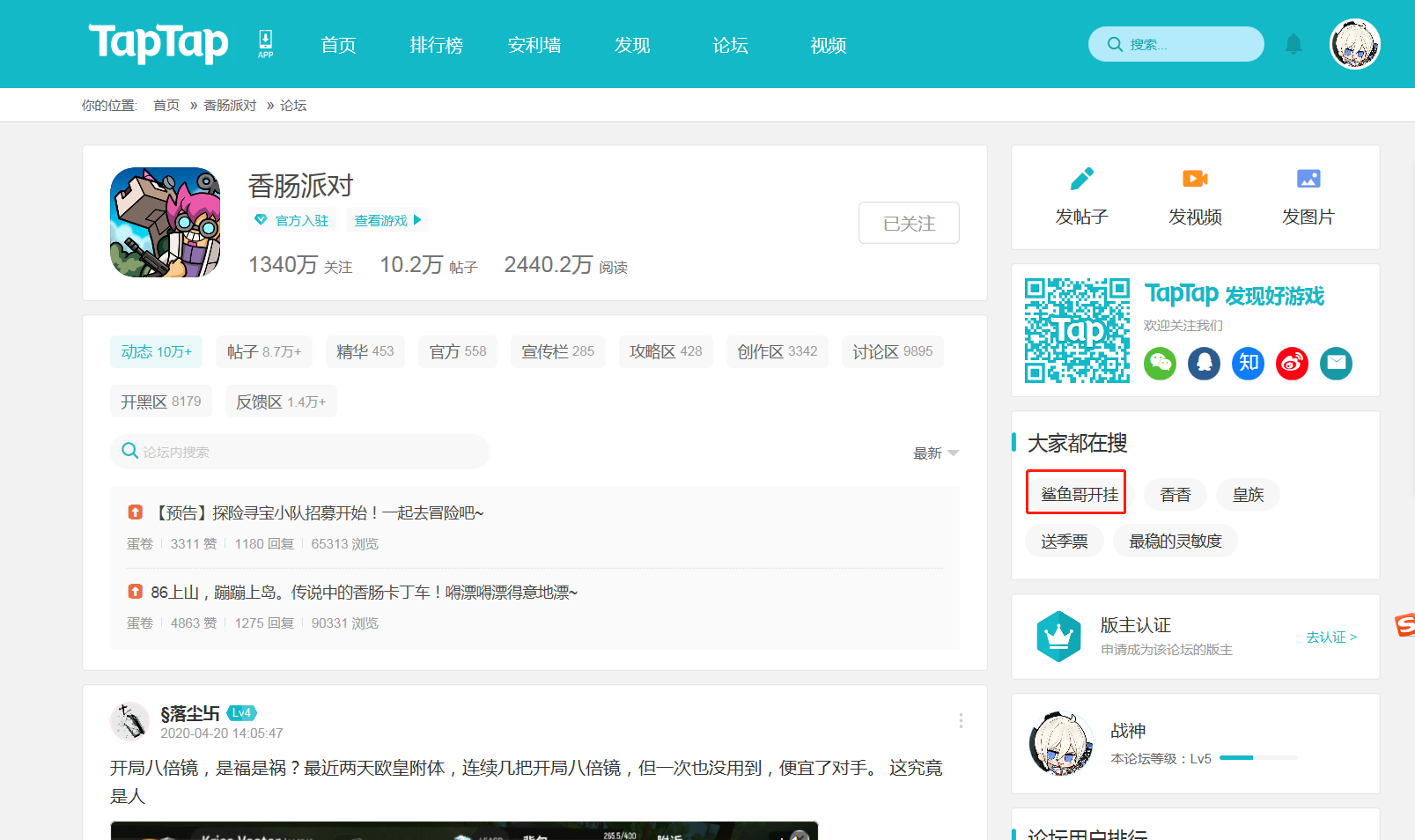Search tag 香香
This screenshot has width=1415, height=840.
(x=1175, y=494)
